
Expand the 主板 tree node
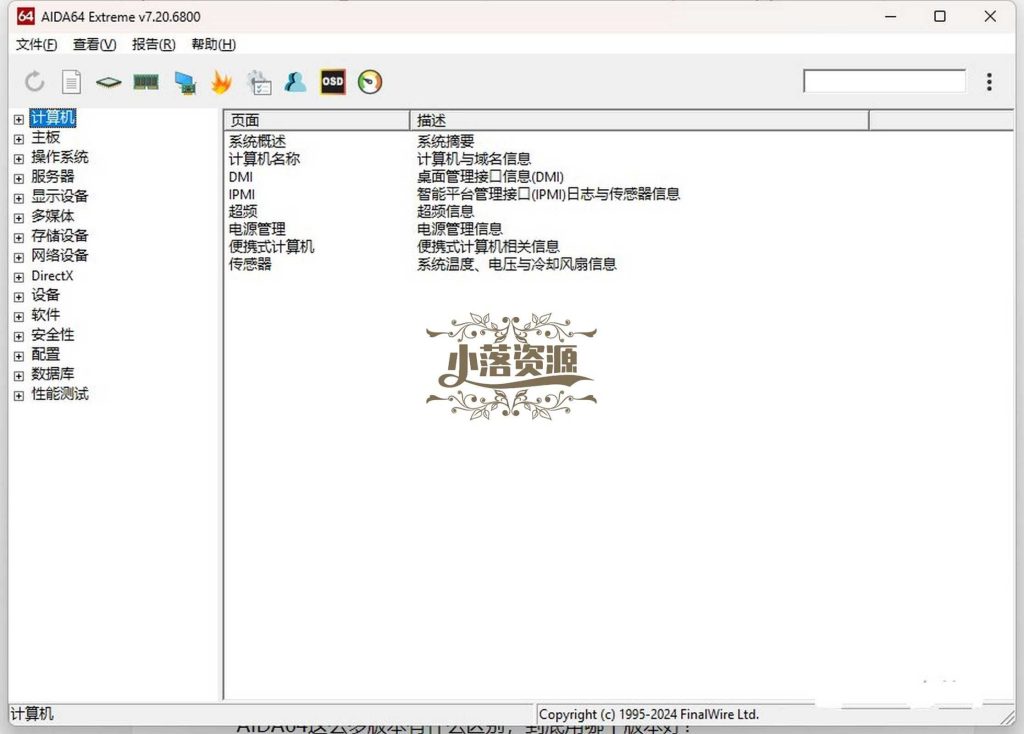18,139
